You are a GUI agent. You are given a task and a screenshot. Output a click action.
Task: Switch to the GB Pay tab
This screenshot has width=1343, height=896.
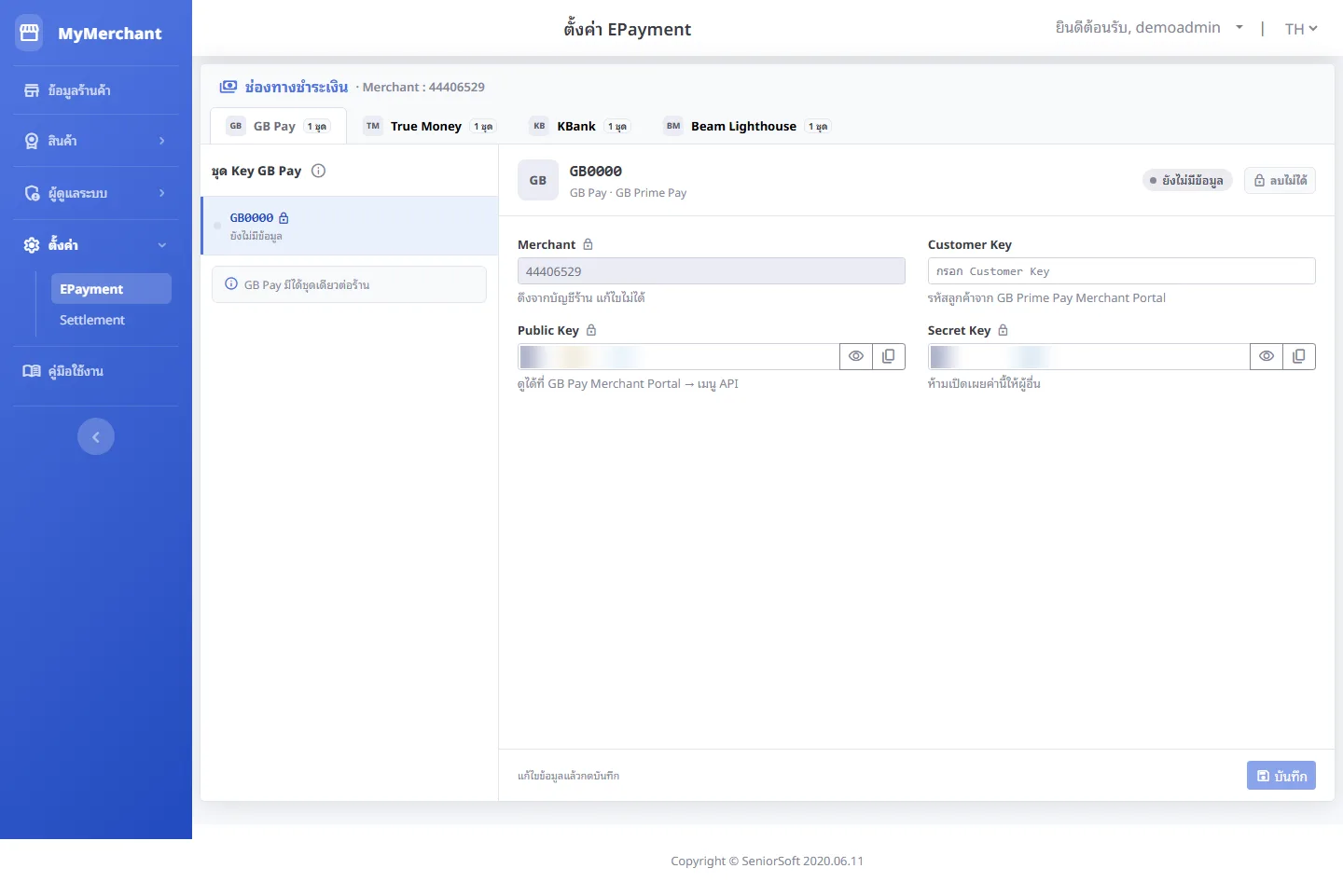pyautogui.click(x=278, y=126)
